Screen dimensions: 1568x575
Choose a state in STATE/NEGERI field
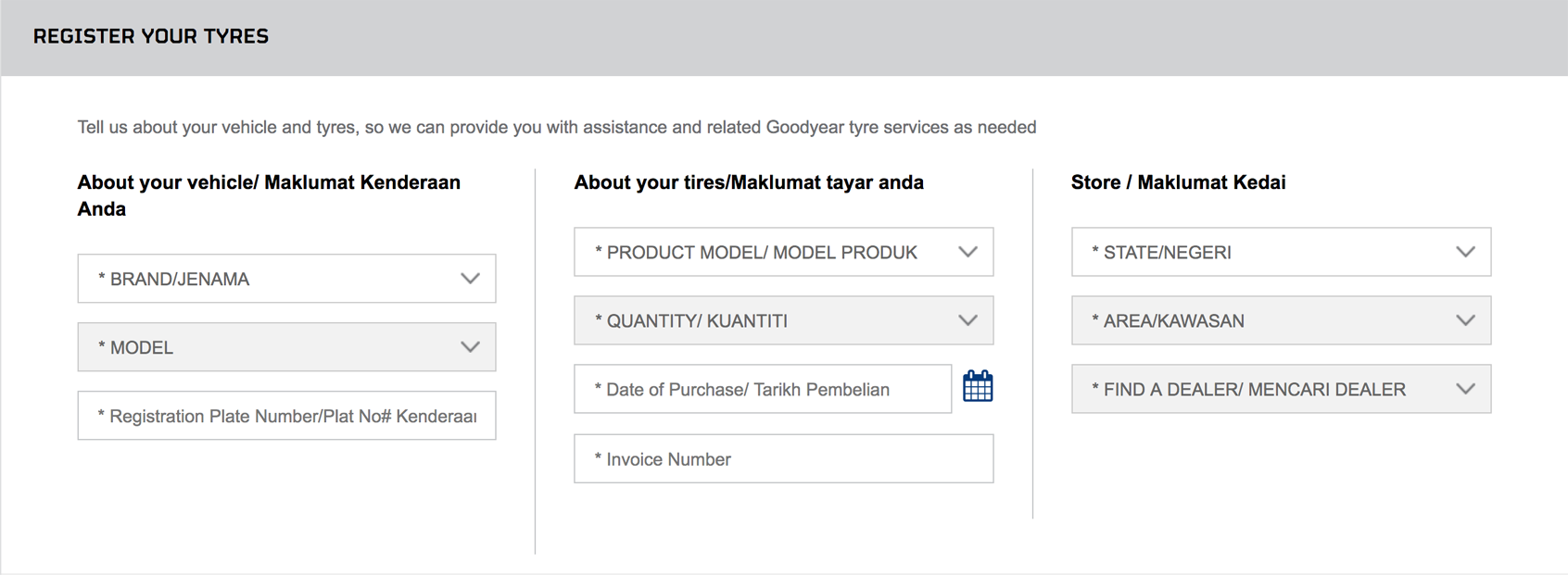coord(1281,252)
